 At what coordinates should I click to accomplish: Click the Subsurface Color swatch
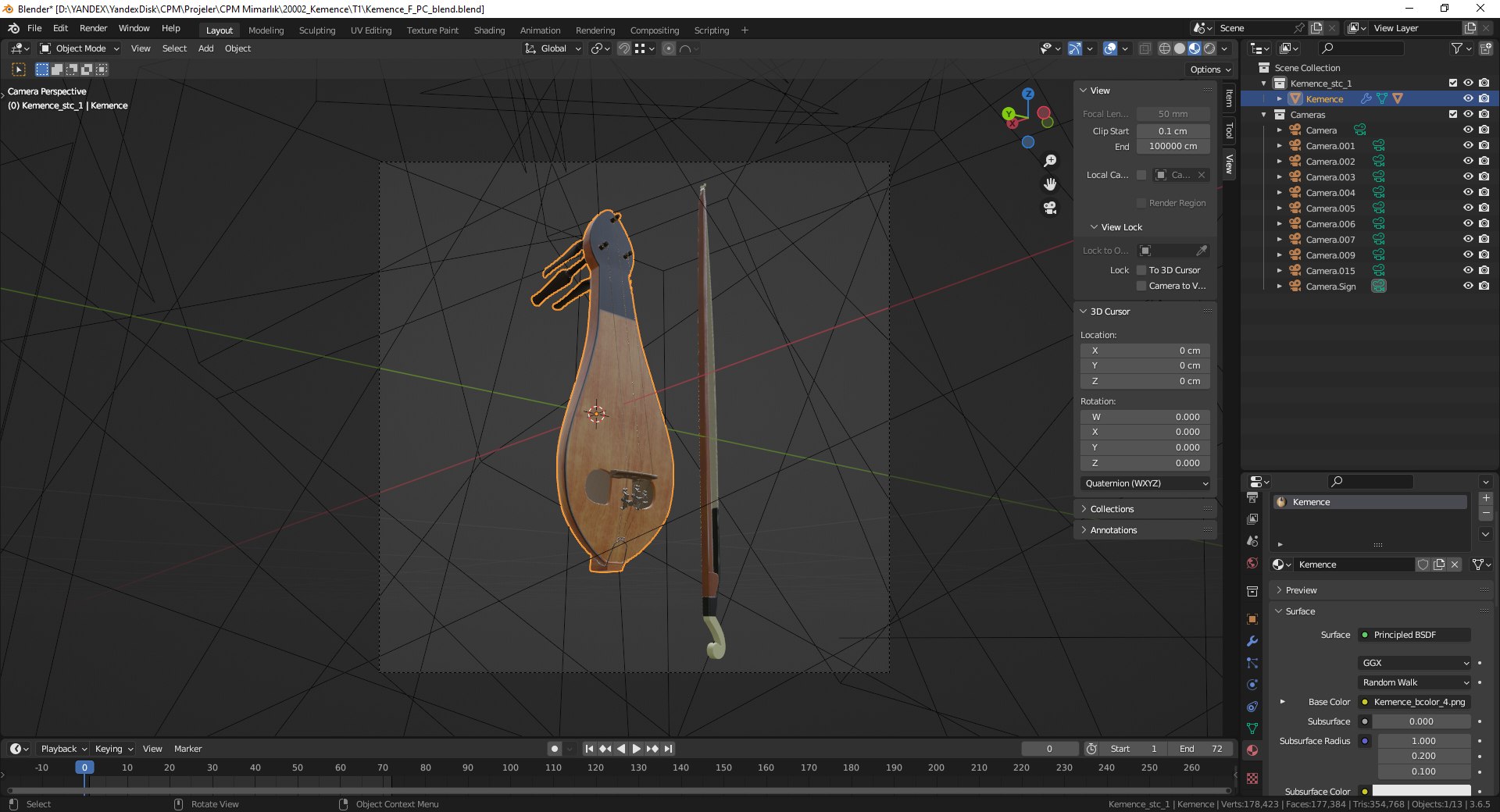[1421, 791]
